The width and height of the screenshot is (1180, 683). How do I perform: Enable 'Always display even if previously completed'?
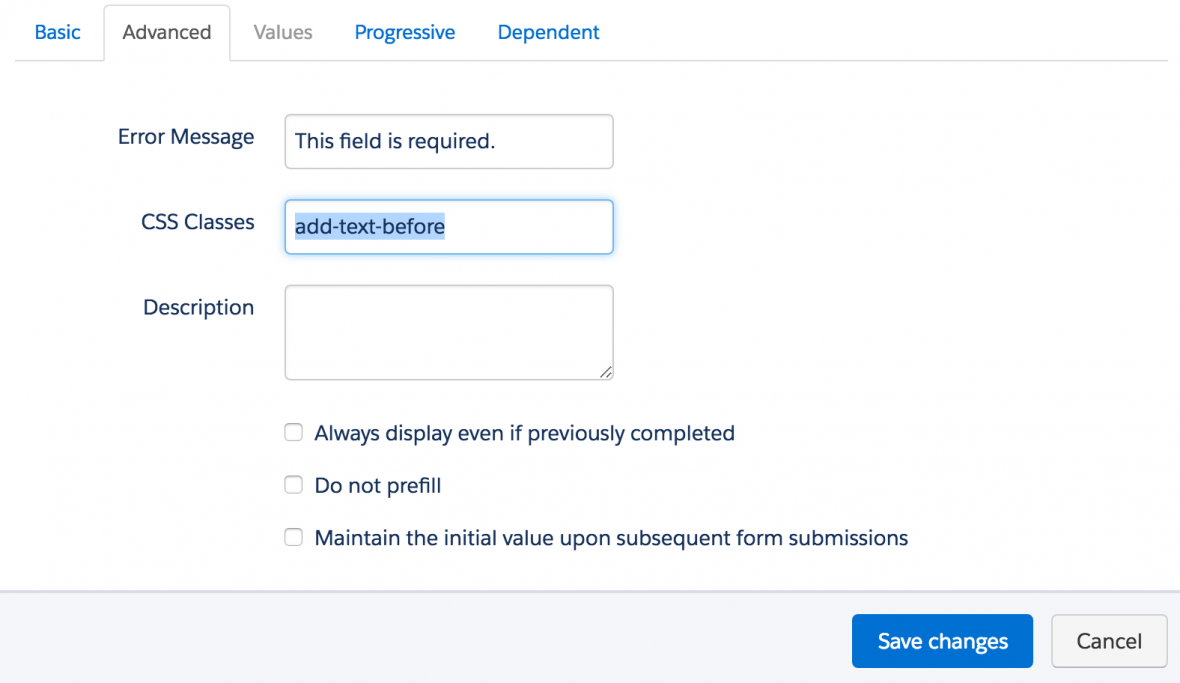click(293, 432)
